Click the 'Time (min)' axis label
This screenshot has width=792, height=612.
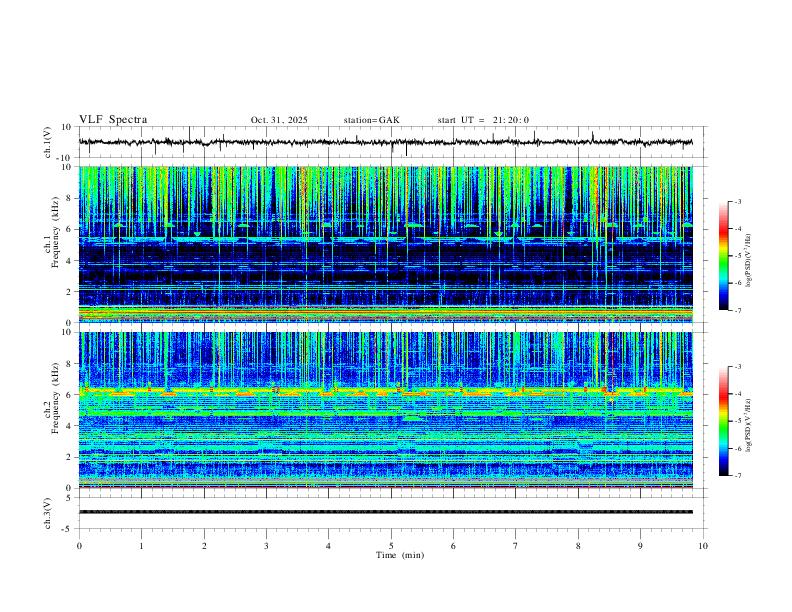[400, 555]
